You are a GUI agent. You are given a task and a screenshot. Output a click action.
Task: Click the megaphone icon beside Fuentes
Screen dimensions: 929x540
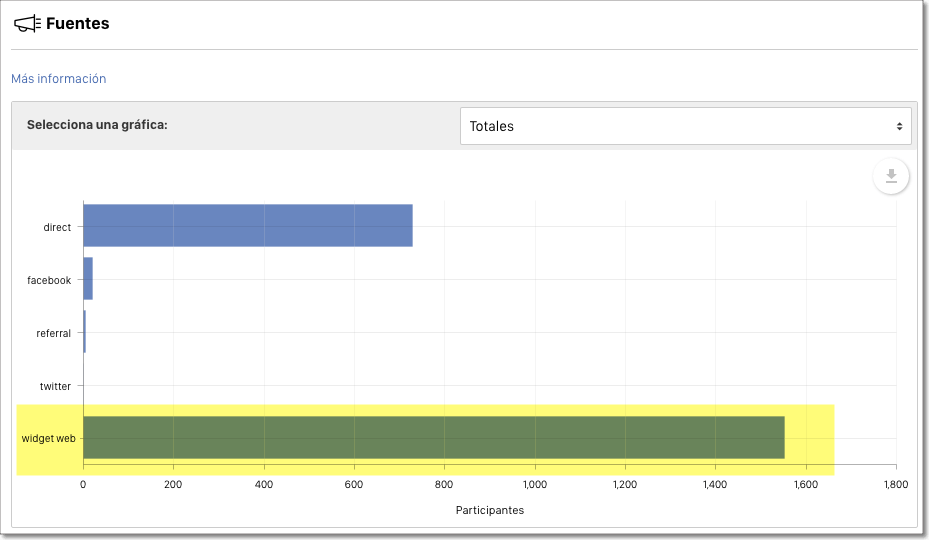tap(27, 23)
